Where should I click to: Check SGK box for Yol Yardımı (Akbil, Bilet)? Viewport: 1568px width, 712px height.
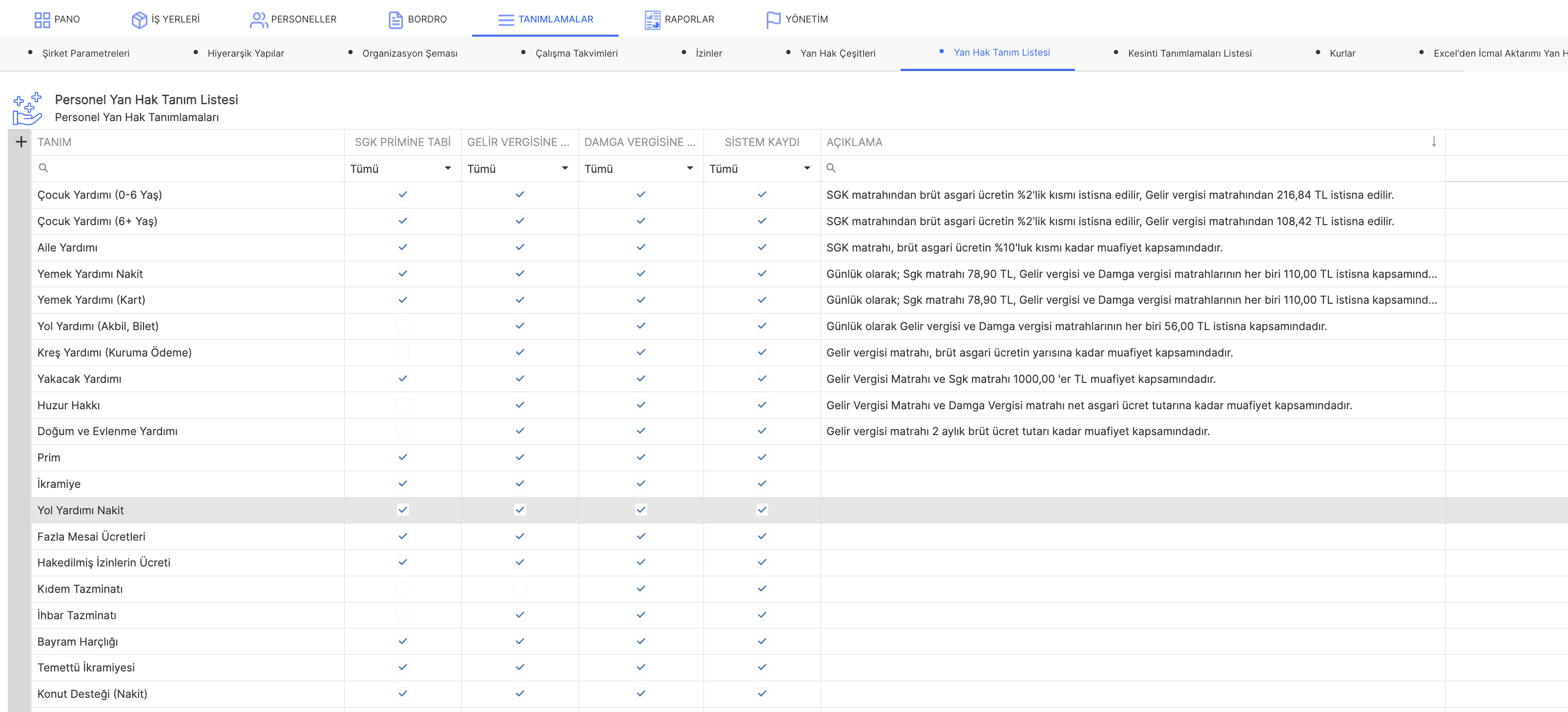(x=402, y=326)
